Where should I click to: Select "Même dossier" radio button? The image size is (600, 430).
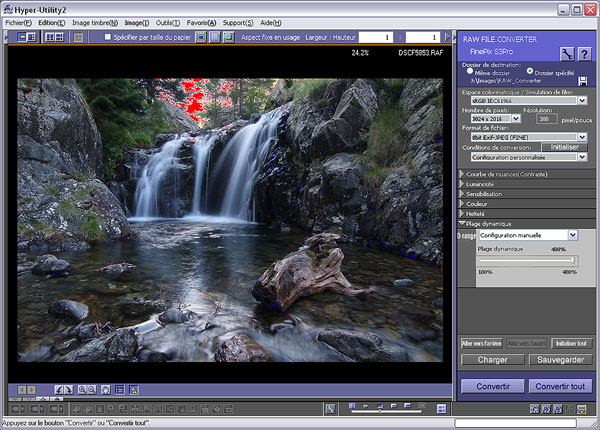[x=471, y=73]
